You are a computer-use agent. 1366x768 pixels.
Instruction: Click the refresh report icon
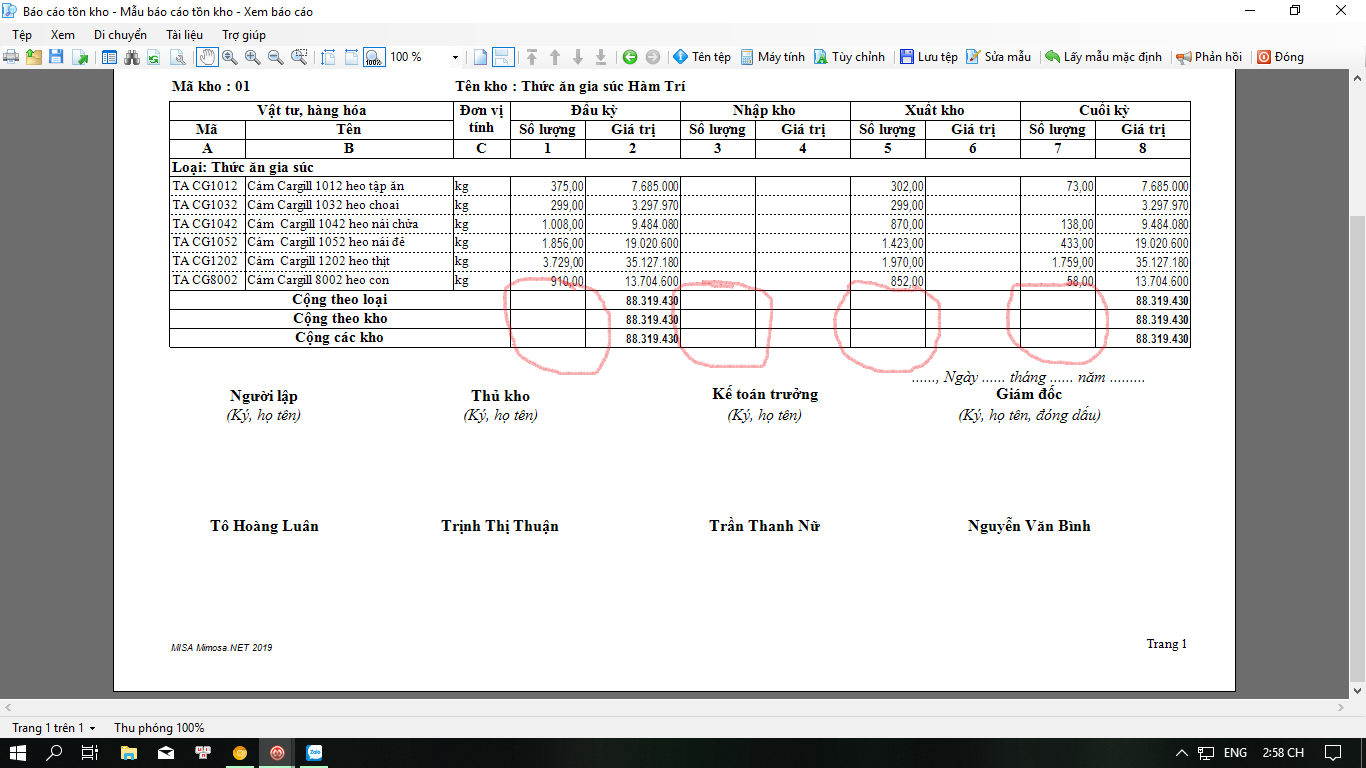[154, 57]
